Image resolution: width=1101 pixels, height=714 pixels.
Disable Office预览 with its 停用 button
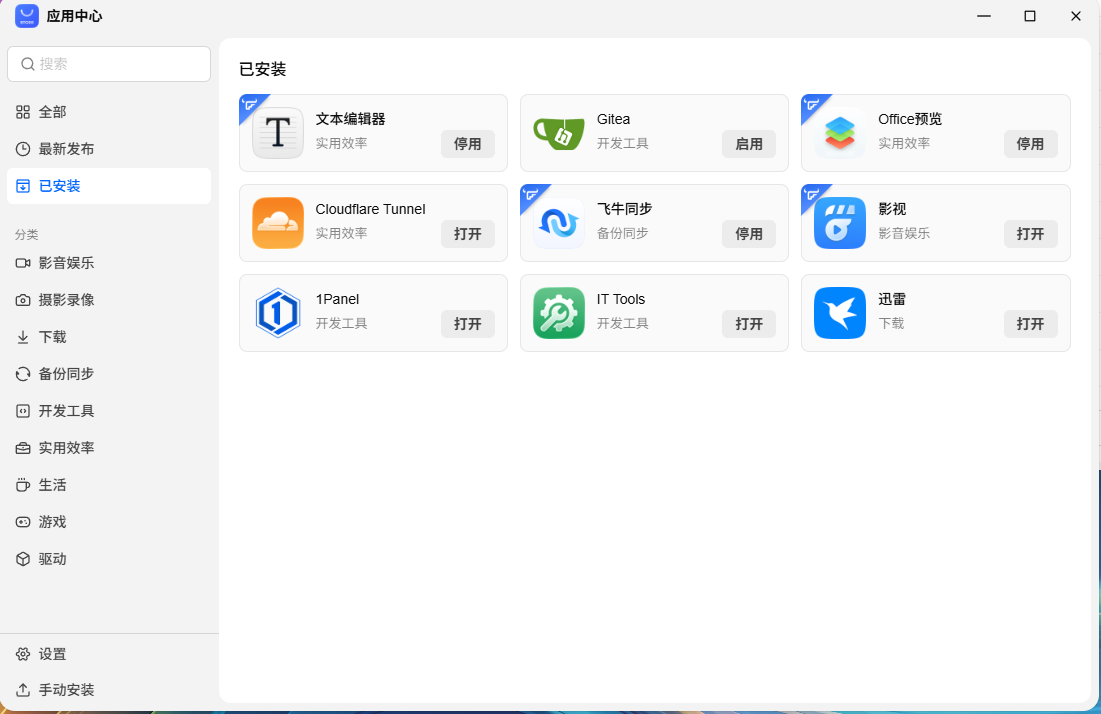point(1030,144)
